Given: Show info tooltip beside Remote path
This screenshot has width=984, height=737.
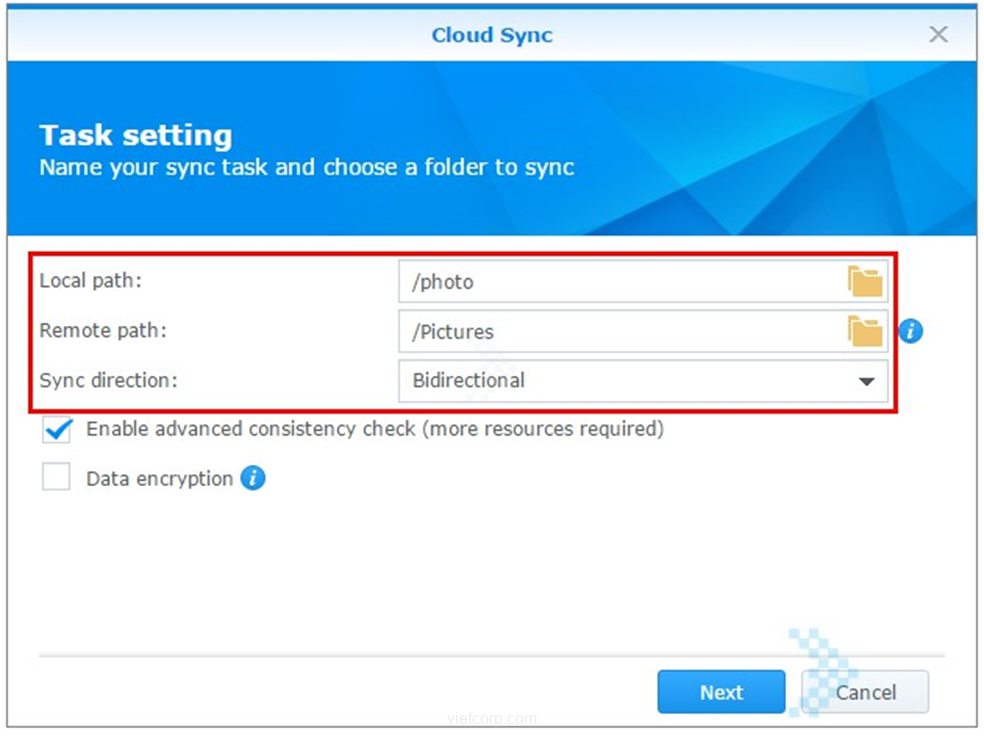Looking at the screenshot, I should coord(910,331).
